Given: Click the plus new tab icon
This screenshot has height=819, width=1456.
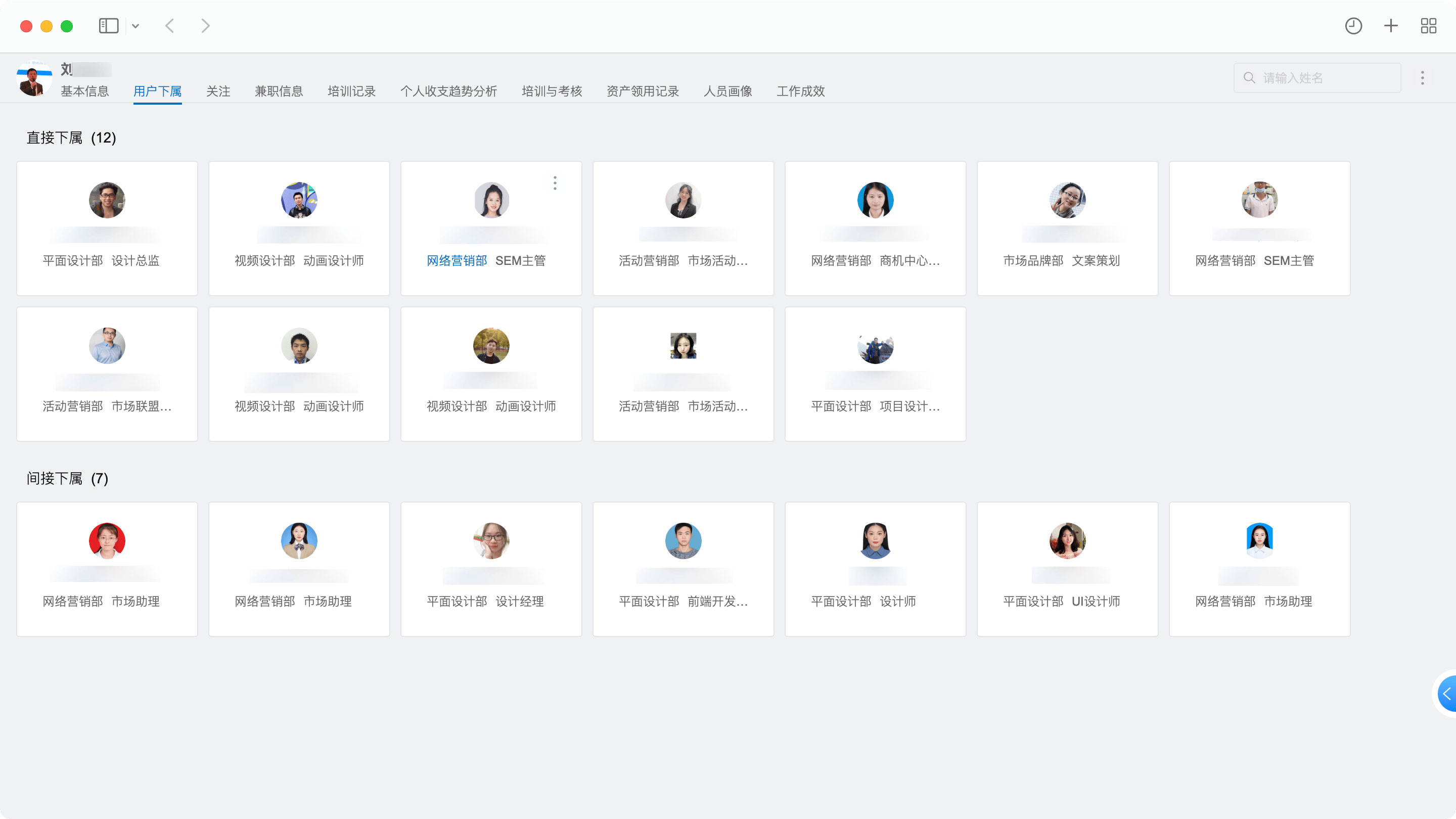Looking at the screenshot, I should 1391,26.
